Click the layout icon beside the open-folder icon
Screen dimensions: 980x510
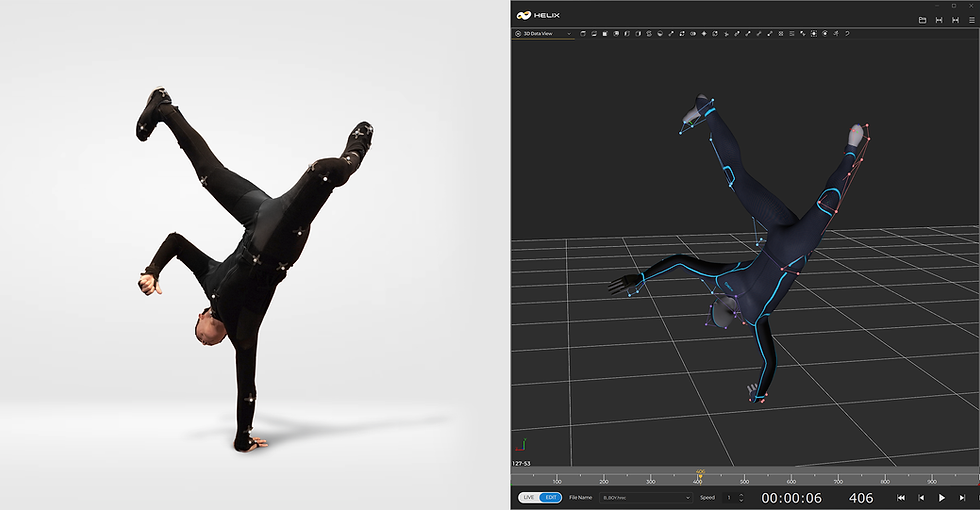[x=939, y=20]
